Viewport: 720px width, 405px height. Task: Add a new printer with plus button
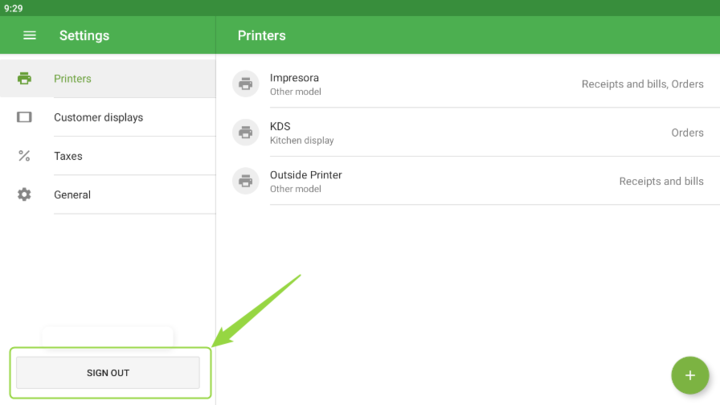click(689, 376)
